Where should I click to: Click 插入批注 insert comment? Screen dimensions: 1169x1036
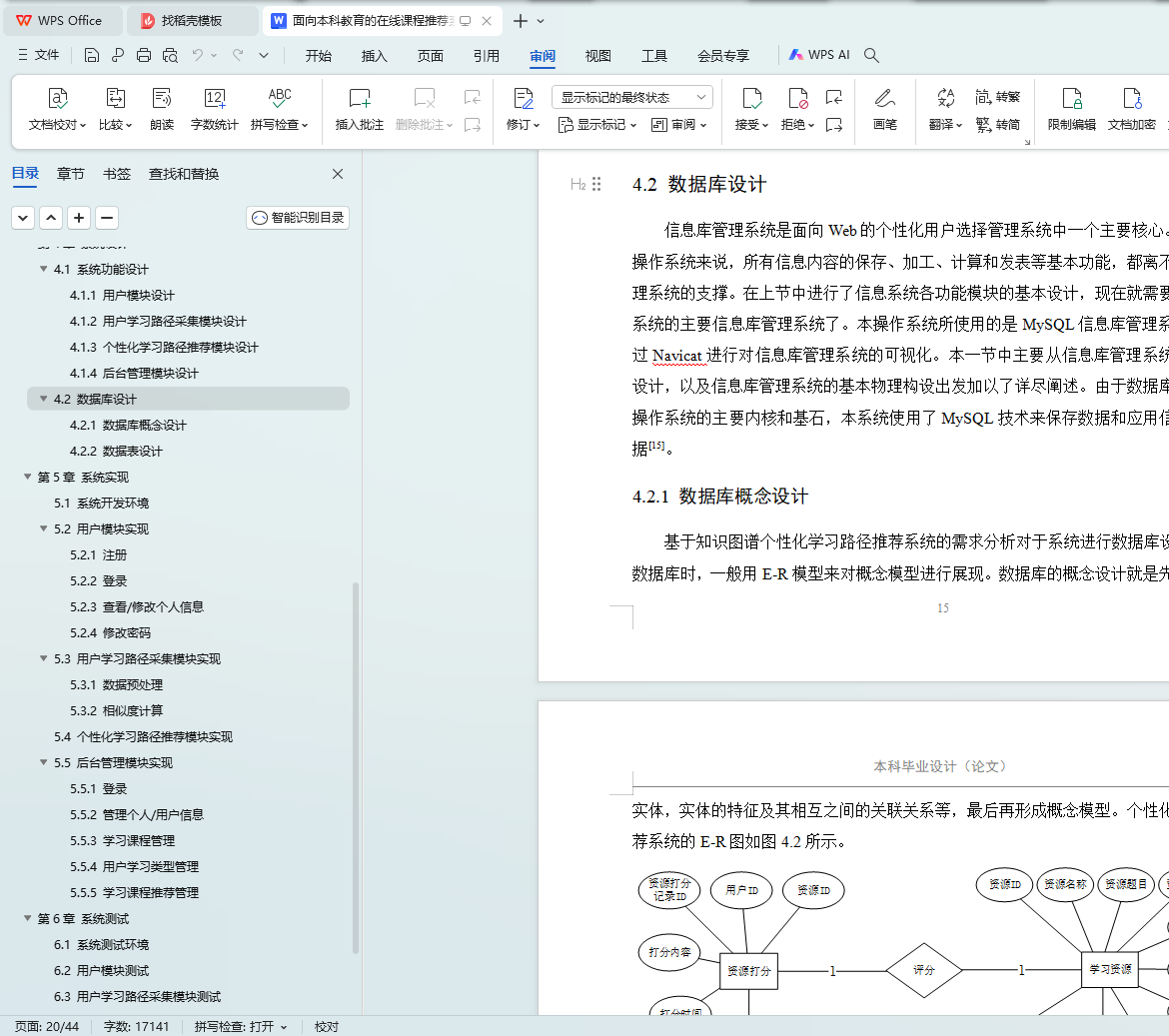pyautogui.click(x=360, y=109)
